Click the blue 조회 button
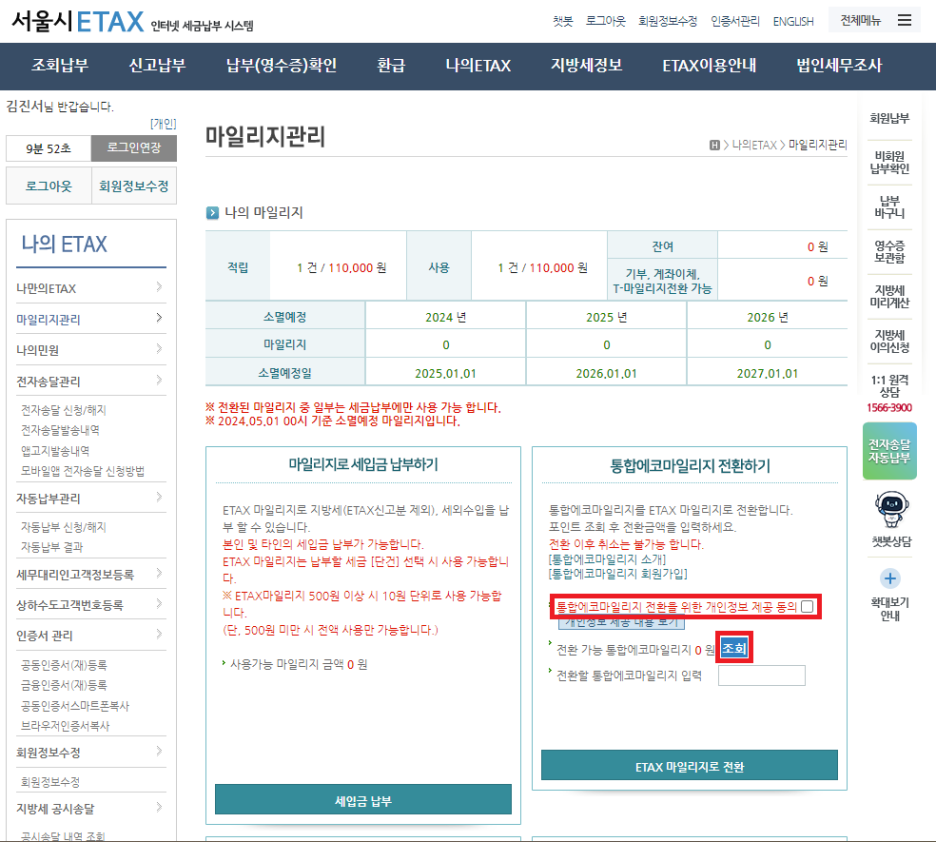The width and height of the screenshot is (936, 842). click(x=734, y=648)
